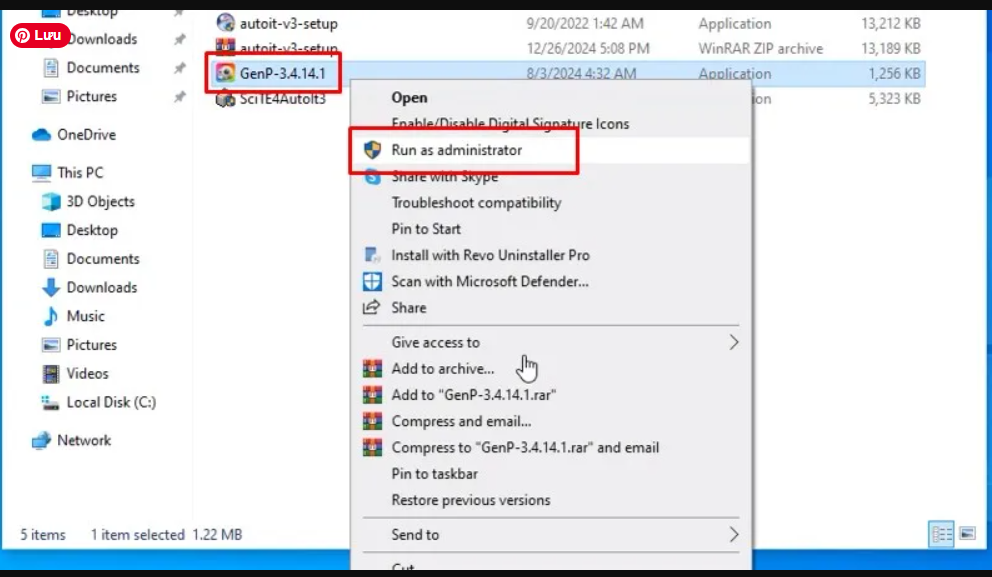
Task: Select Troubleshoot compatibility menu entry
Action: 476,203
